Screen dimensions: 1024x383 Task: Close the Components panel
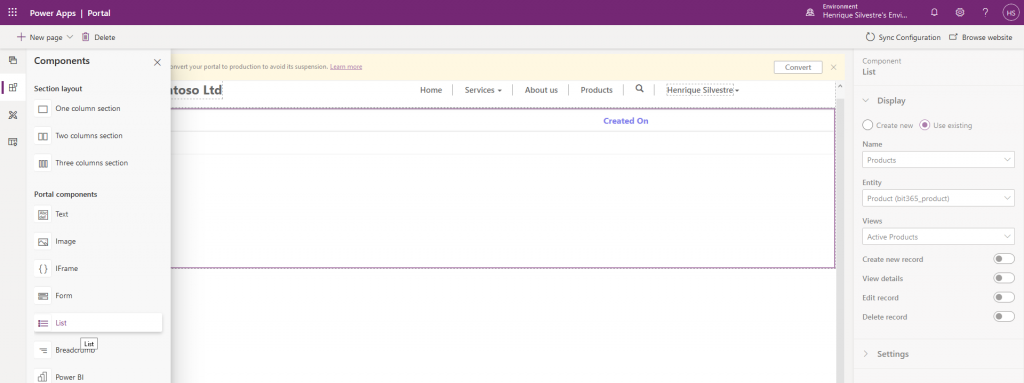click(157, 62)
